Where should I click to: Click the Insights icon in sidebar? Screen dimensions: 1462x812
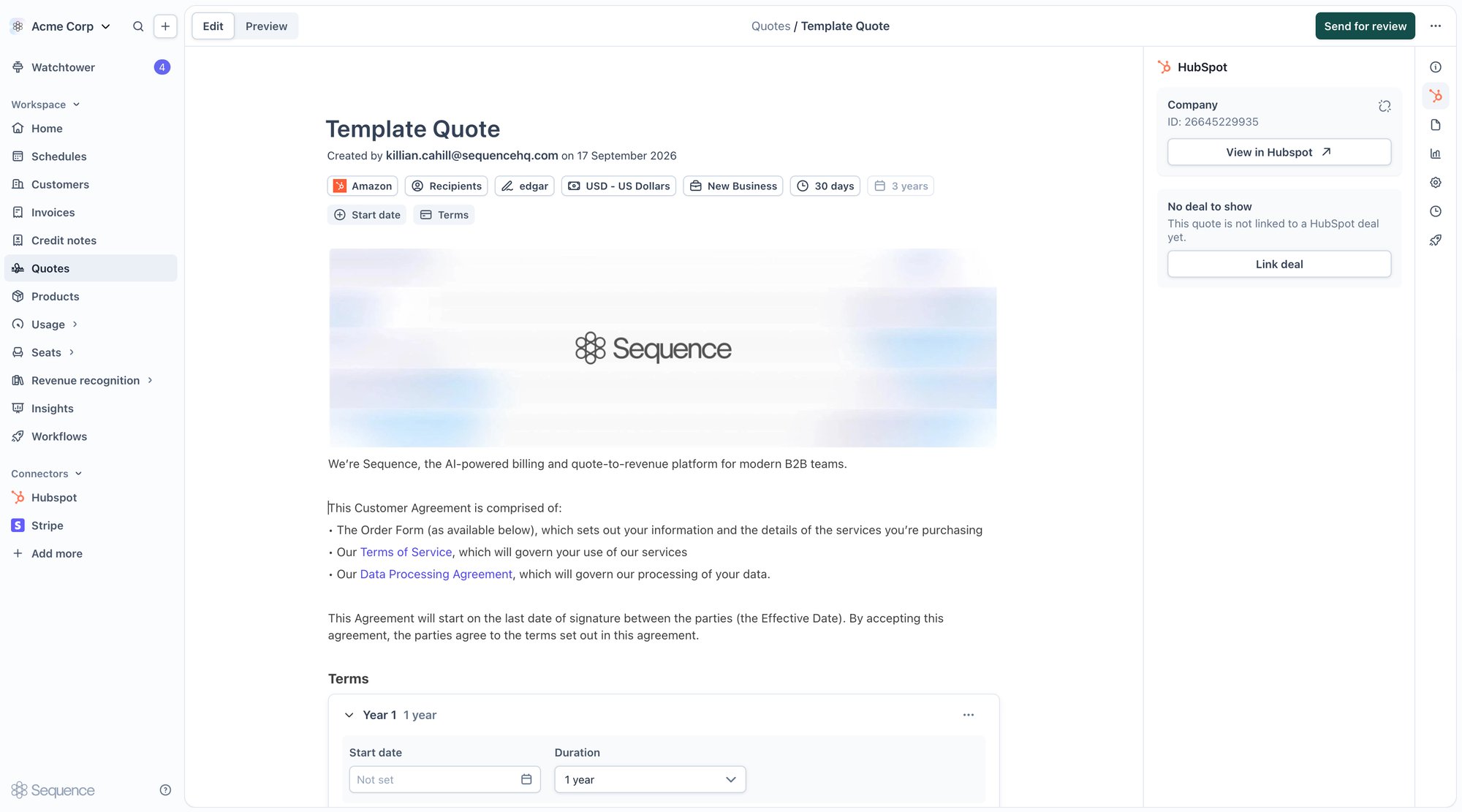tap(18, 409)
